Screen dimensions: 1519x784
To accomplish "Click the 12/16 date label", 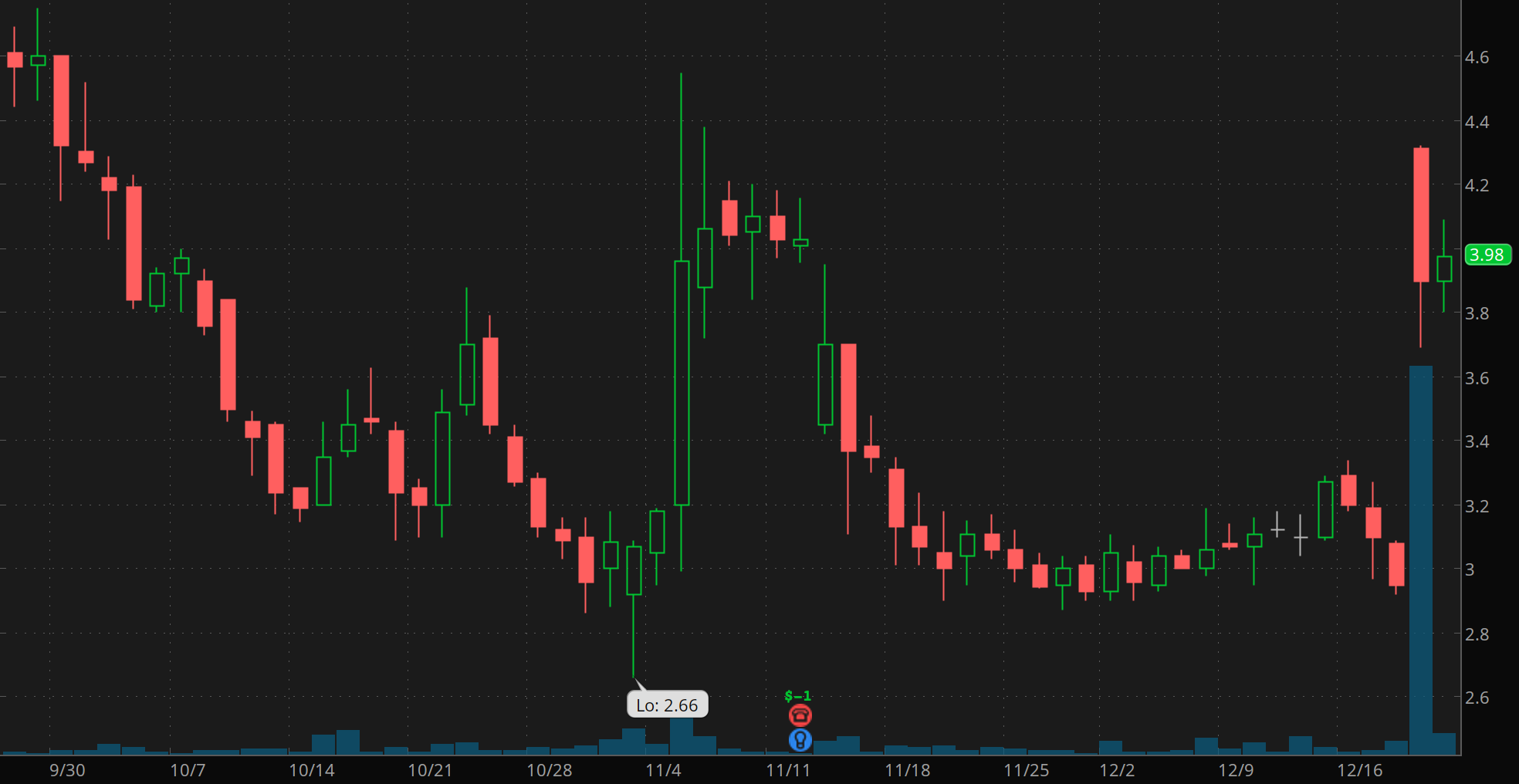I will pyautogui.click(x=1360, y=770).
